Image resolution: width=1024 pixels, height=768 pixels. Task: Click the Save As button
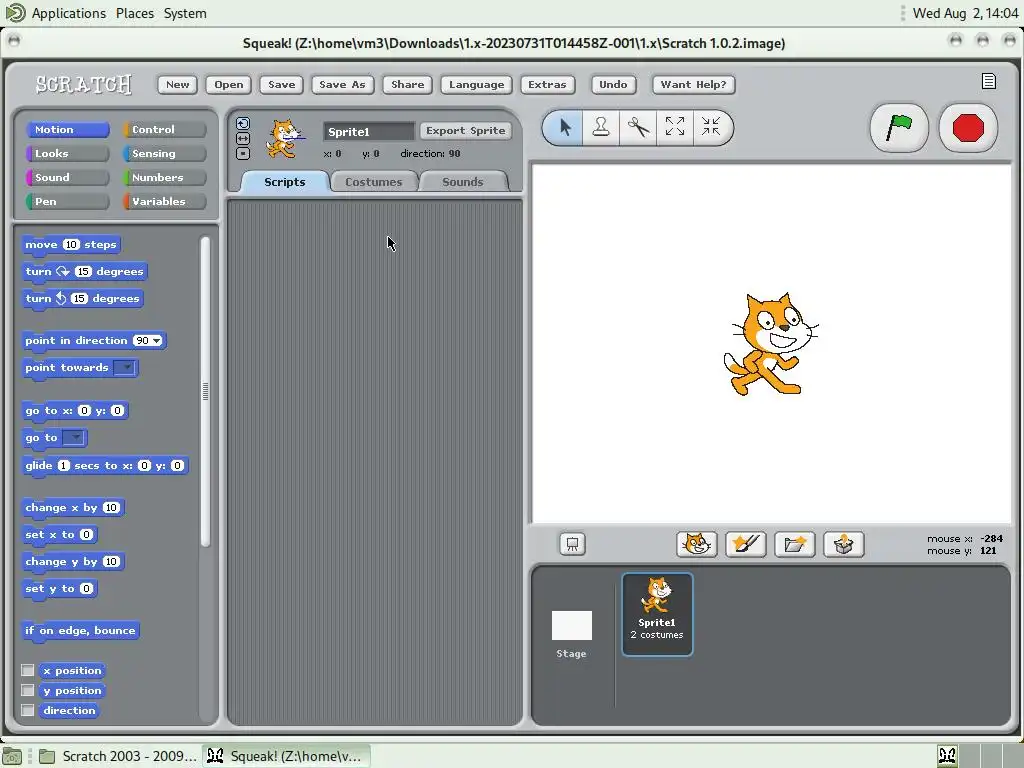(342, 84)
